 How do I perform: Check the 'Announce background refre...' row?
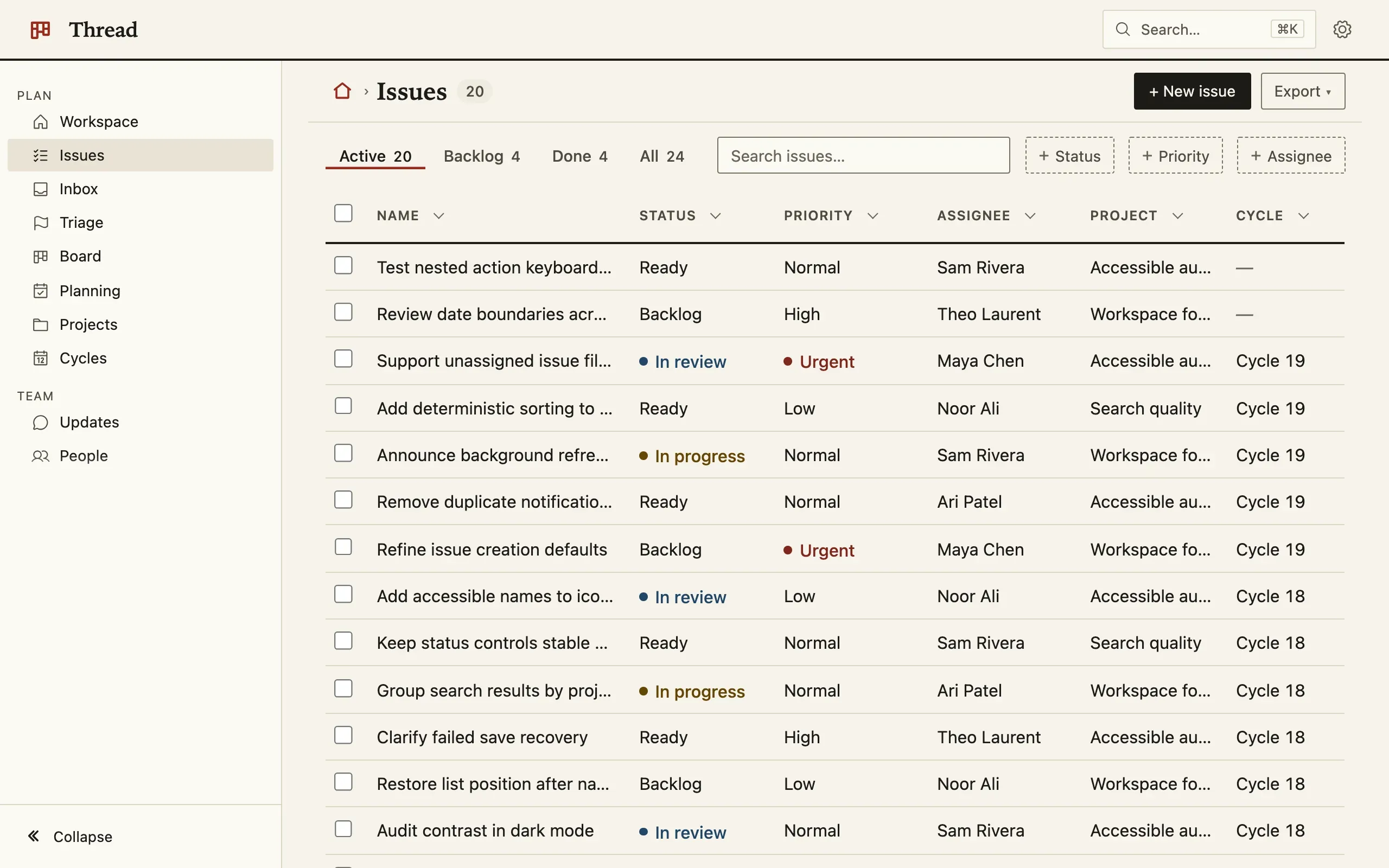pos(343,453)
